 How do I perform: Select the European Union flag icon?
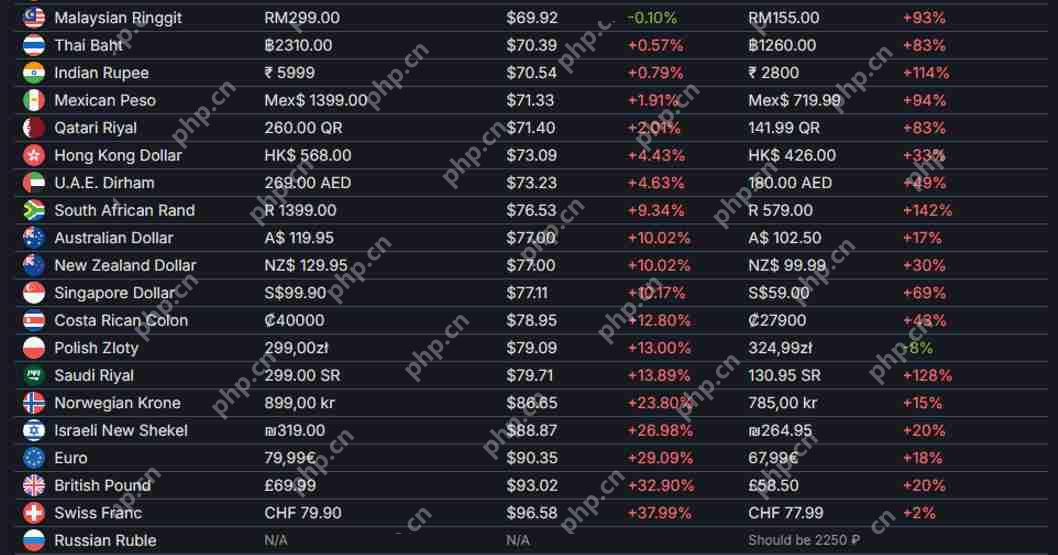click(34, 458)
